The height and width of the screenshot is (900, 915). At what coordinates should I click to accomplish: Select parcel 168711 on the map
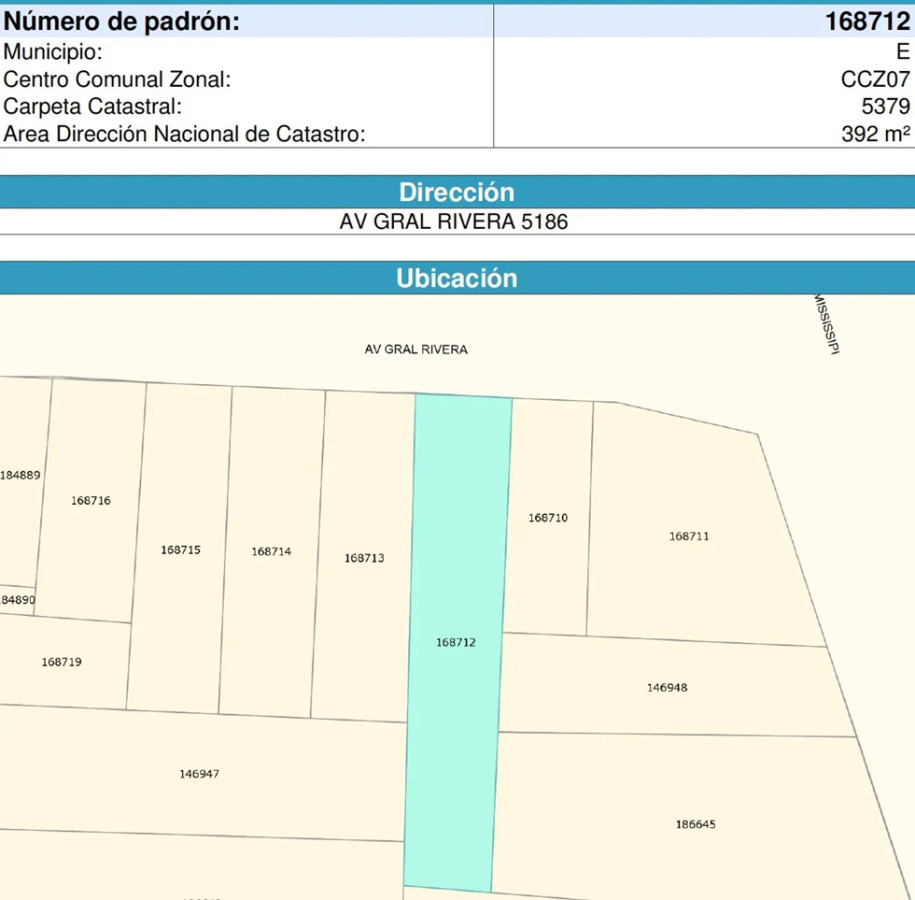(x=687, y=535)
